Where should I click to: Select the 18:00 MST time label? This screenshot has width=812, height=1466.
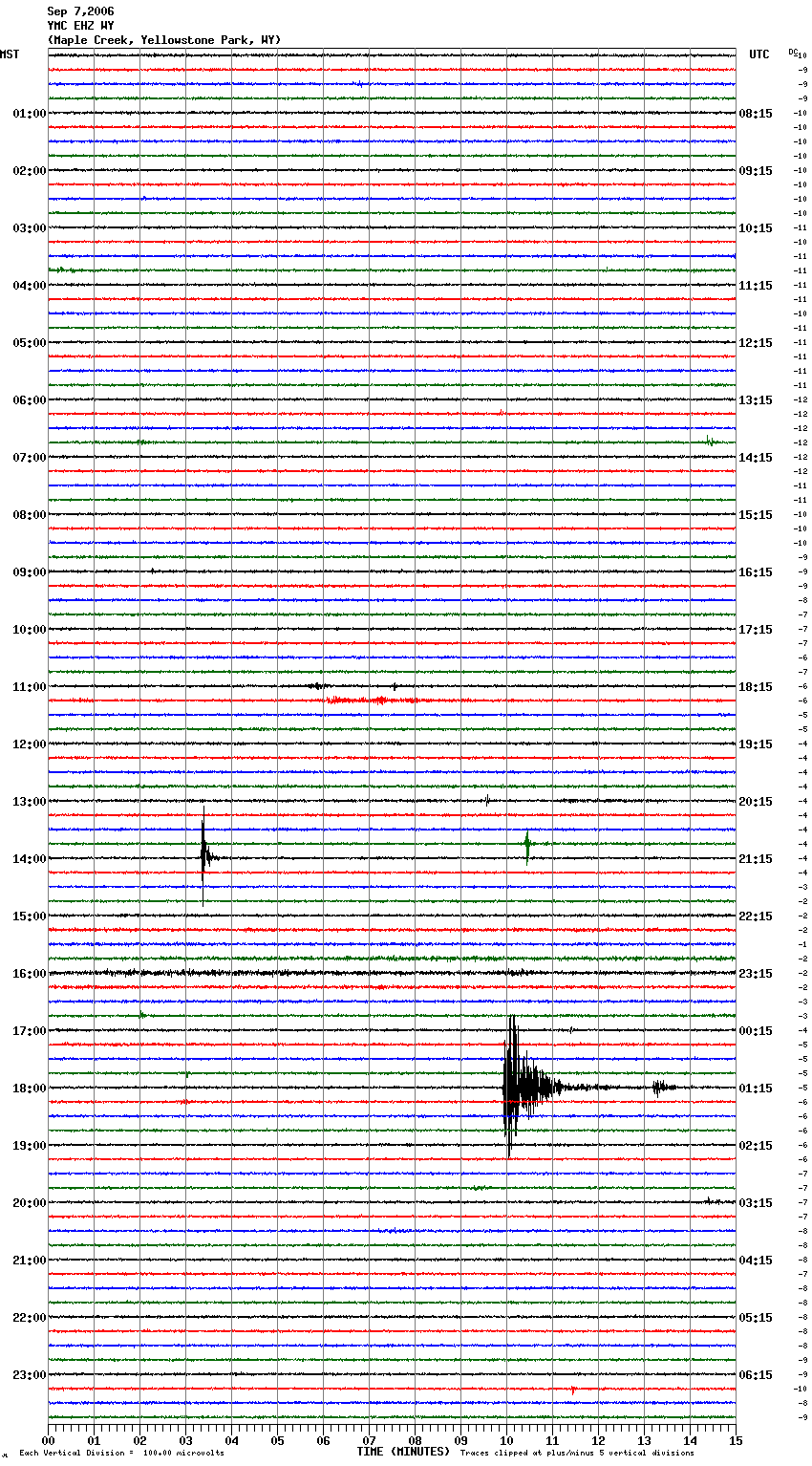[x=30, y=1089]
